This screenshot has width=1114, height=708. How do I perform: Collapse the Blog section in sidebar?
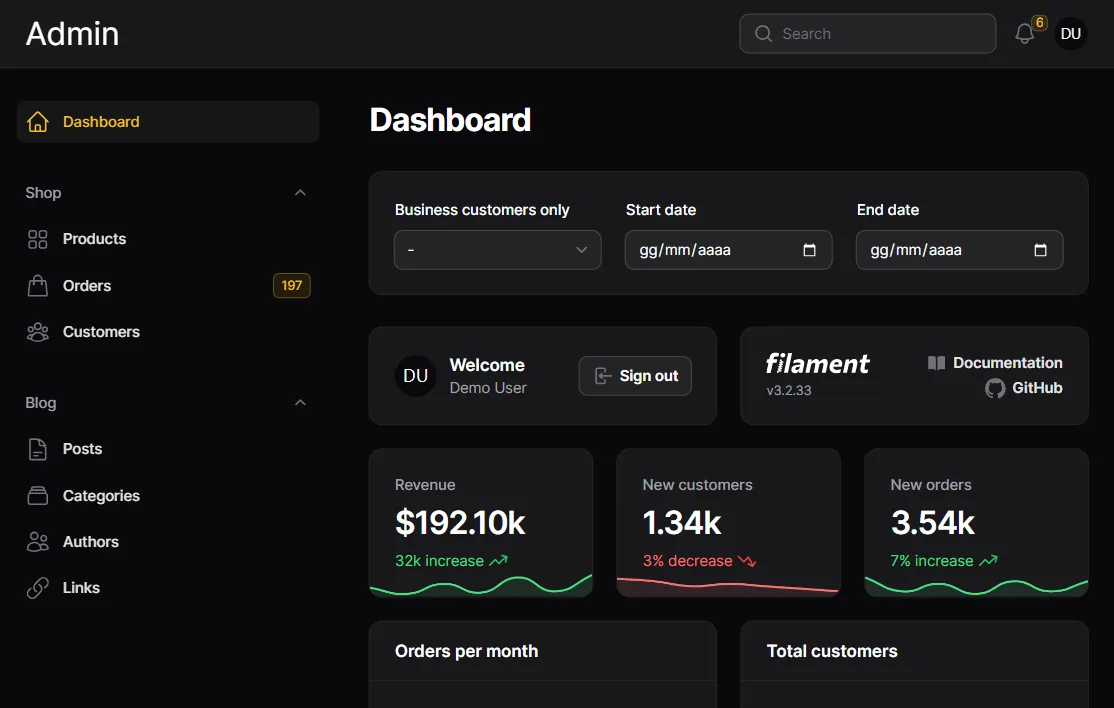pos(299,402)
